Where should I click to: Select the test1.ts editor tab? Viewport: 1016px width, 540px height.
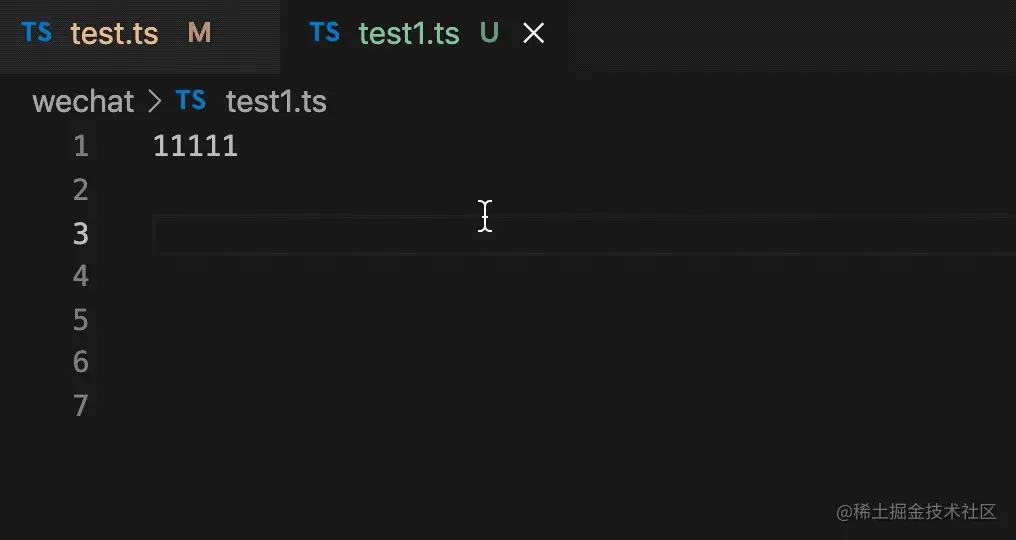tap(409, 33)
